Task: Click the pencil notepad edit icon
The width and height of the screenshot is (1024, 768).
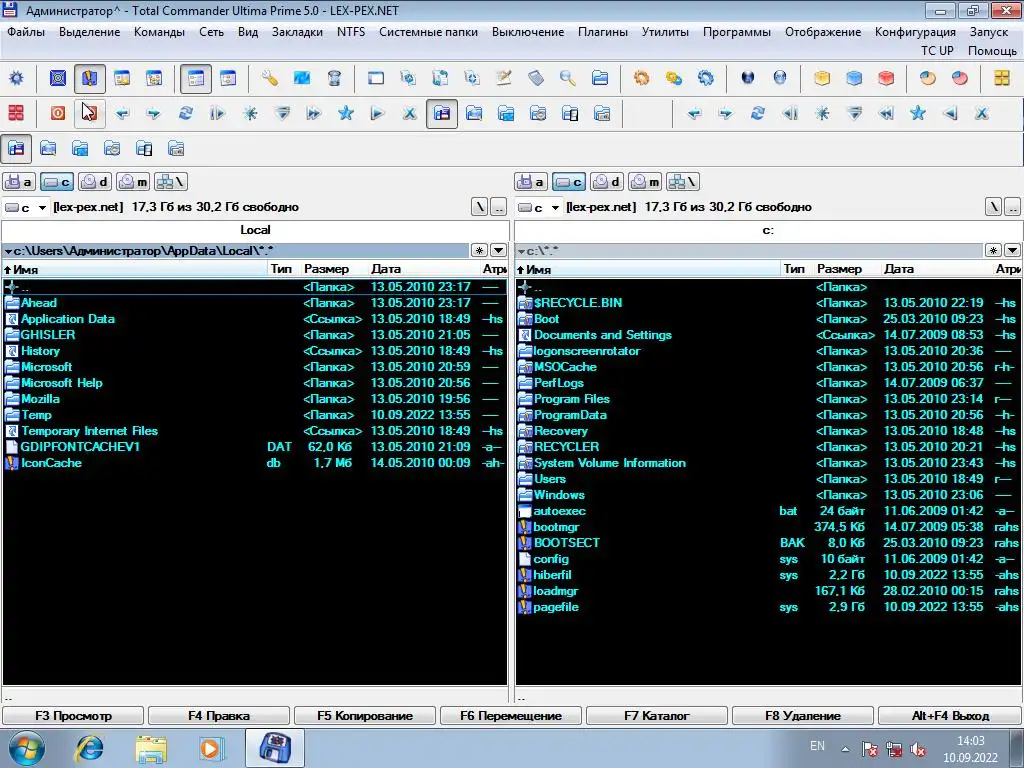Action: click(504, 79)
